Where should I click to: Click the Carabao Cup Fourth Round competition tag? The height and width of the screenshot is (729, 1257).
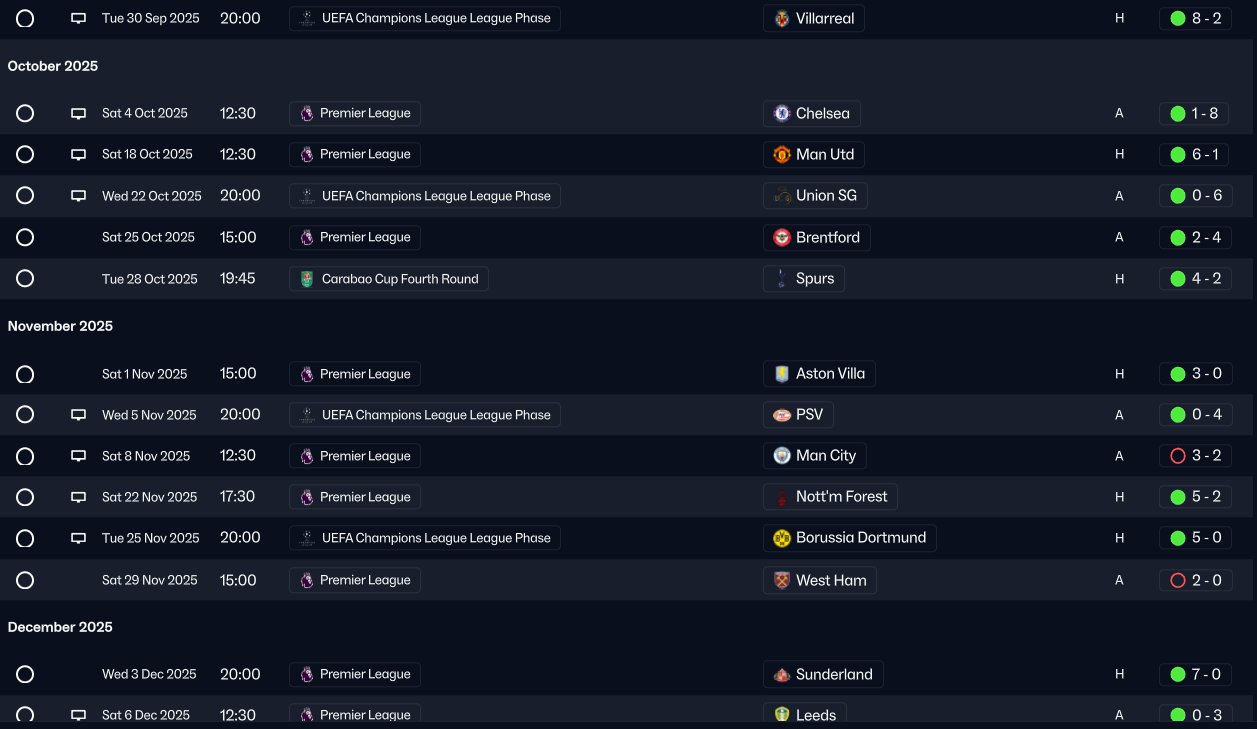pos(389,279)
